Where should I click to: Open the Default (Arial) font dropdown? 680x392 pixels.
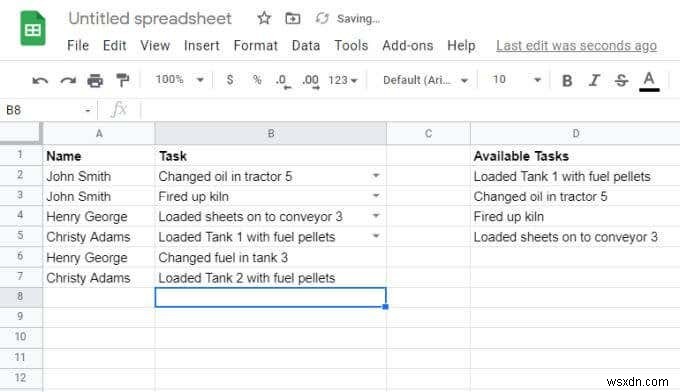coord(425,80)
